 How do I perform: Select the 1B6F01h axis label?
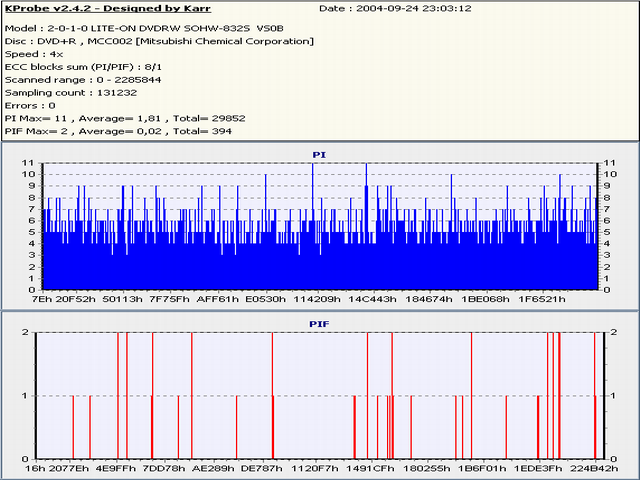tap(482, 468)
